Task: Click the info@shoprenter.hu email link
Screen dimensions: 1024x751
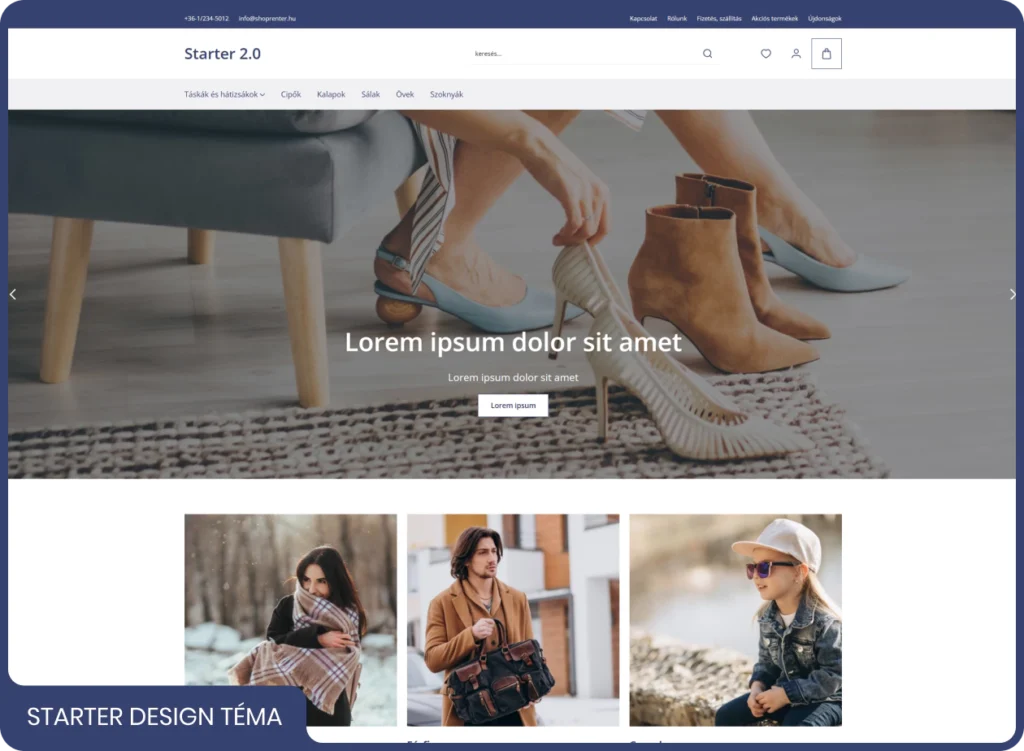Action: click(267, 18)
